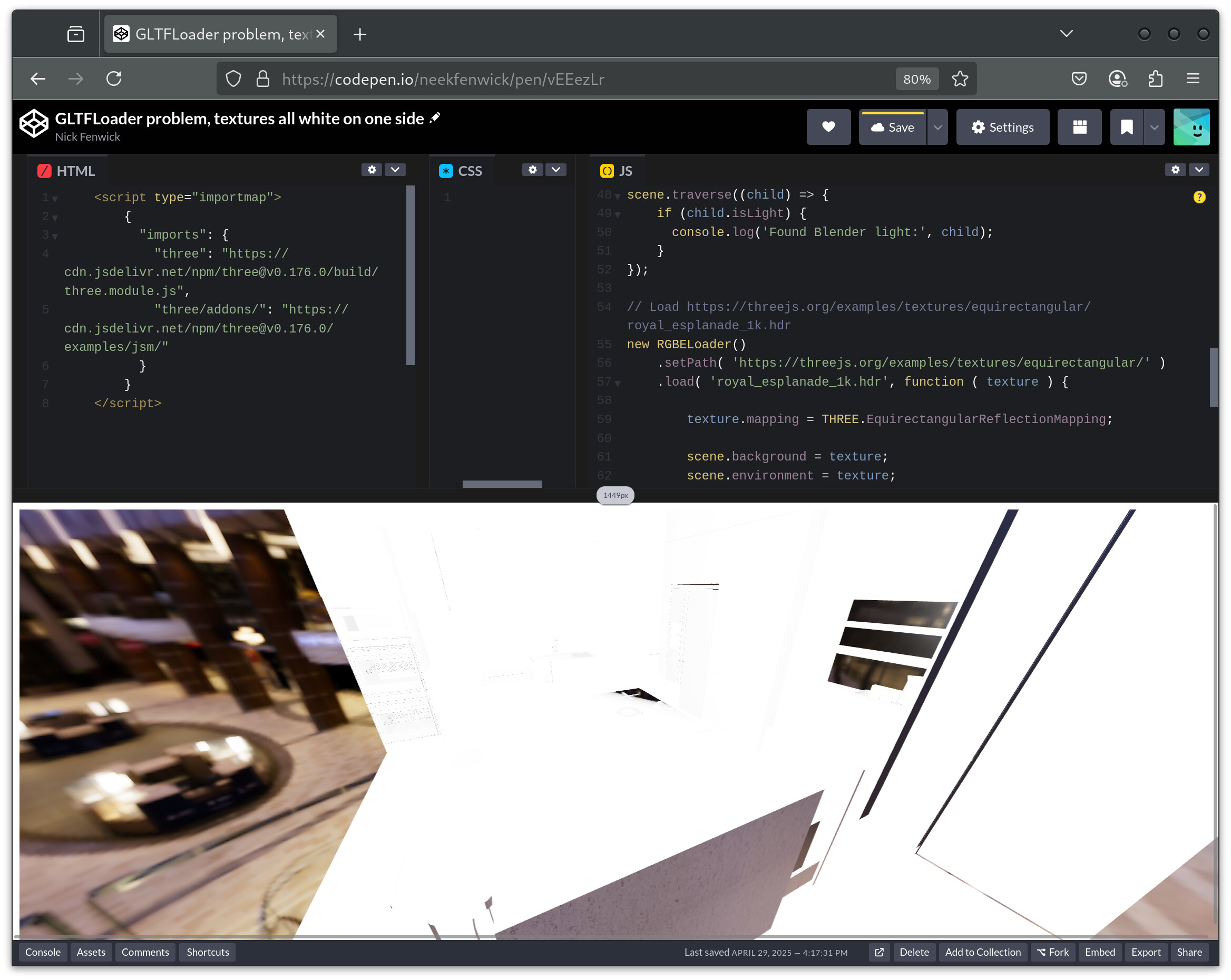Select the HTML editor tab
The height and width of the screenshot is (980, 1231).
point(67,171)
